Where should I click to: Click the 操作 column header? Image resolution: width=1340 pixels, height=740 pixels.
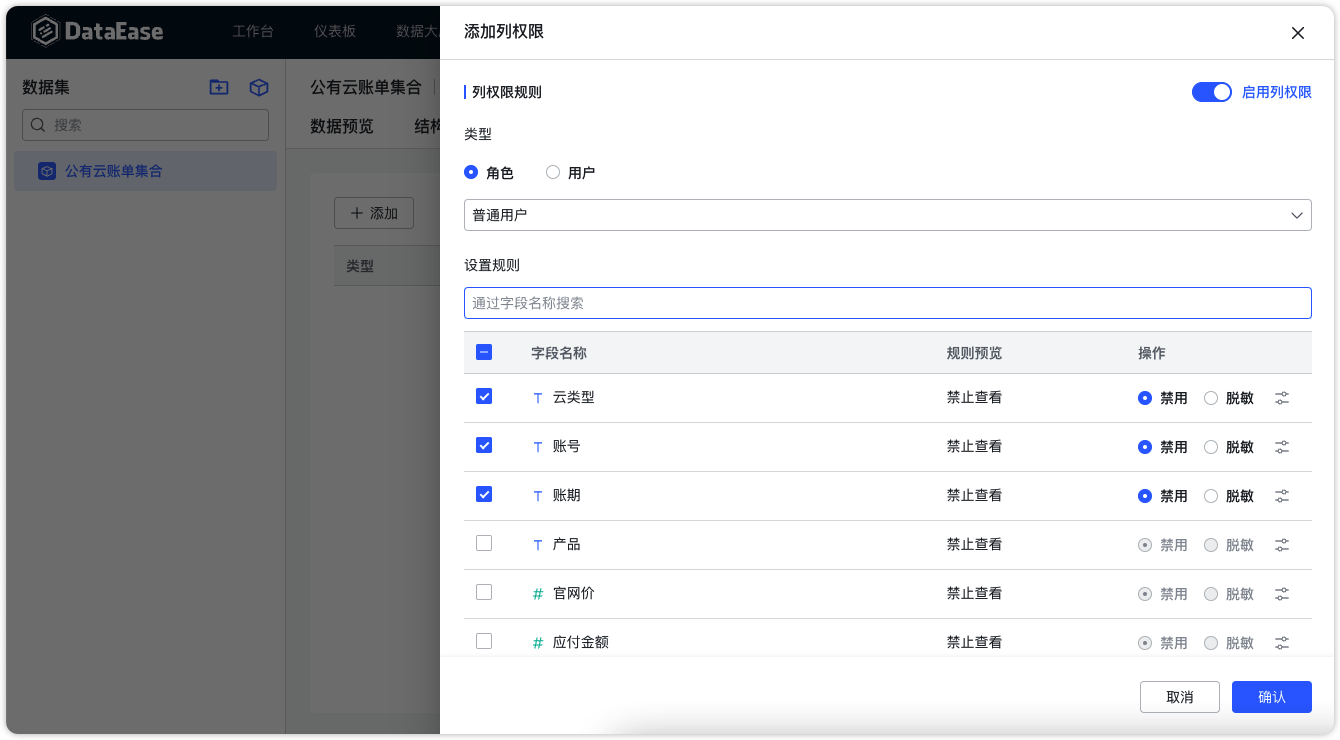1152,353
